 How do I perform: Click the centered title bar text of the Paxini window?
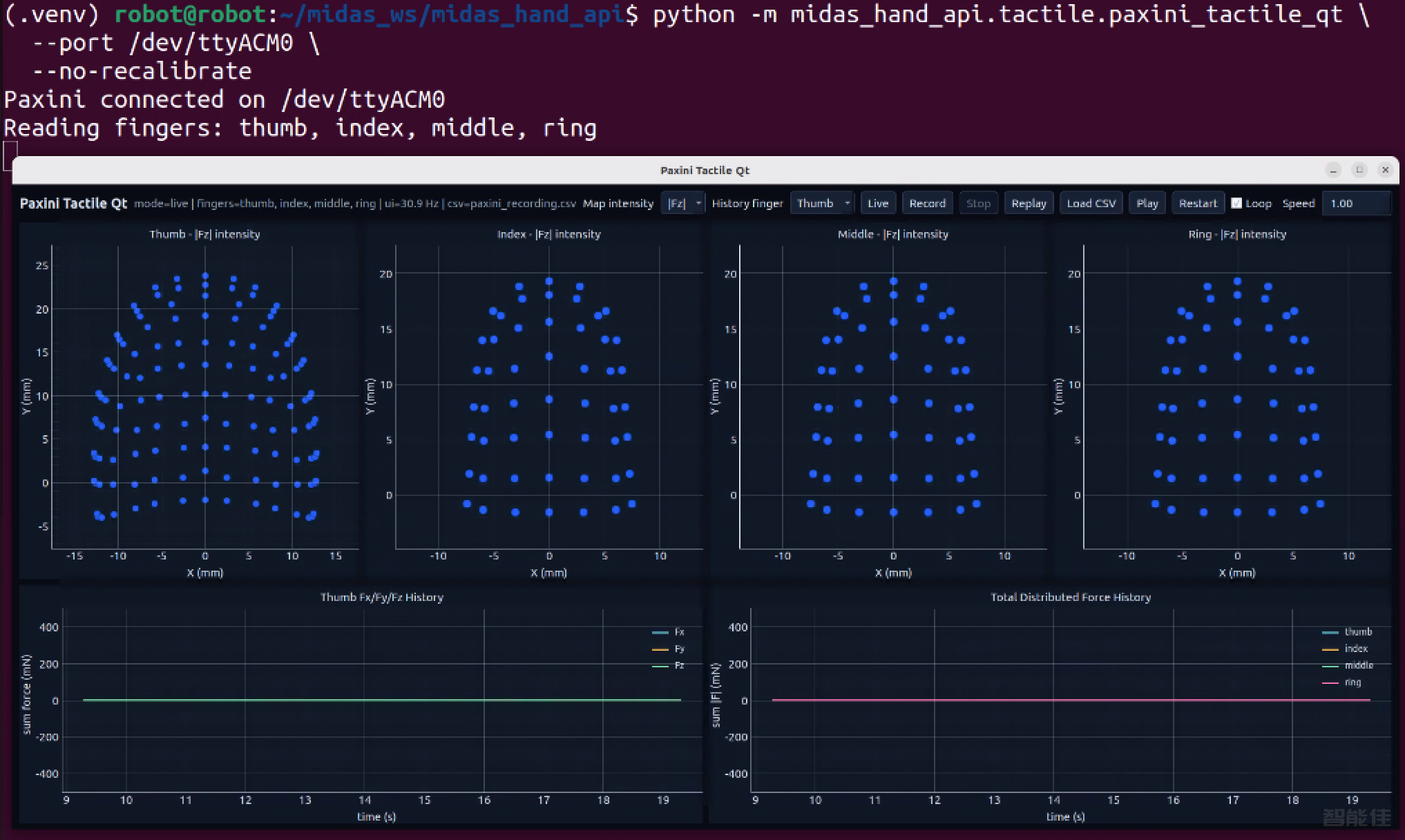click(x=705, y=171)
